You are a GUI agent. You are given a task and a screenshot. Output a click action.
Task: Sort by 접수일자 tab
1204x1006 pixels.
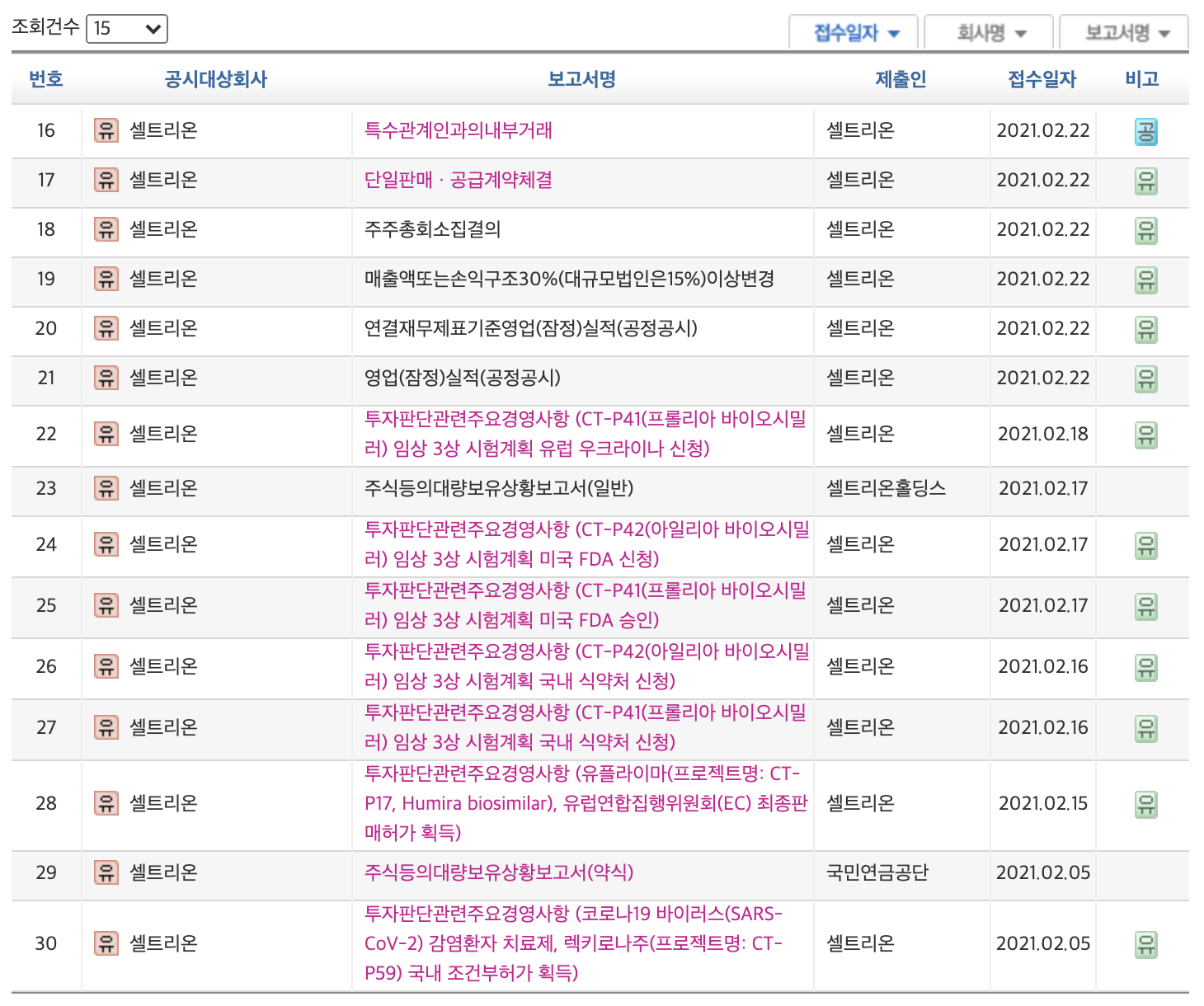pyautogui.click(x=854, y=33)
